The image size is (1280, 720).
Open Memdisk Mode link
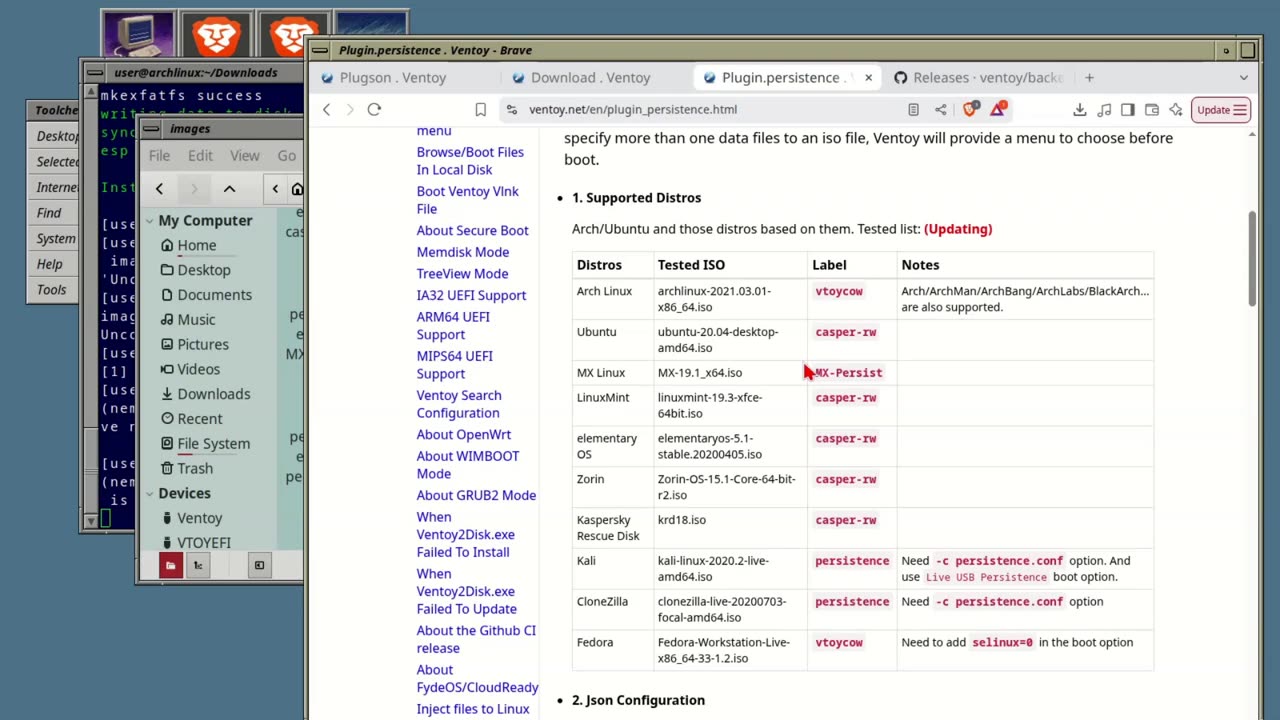(462, 252)
